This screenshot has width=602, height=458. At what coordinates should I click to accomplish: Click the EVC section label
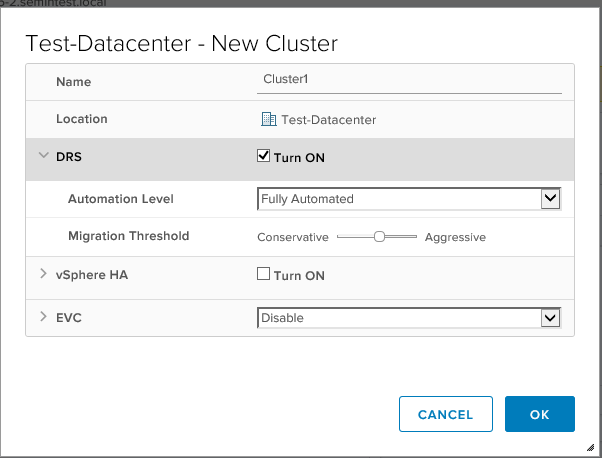(68, 317)
